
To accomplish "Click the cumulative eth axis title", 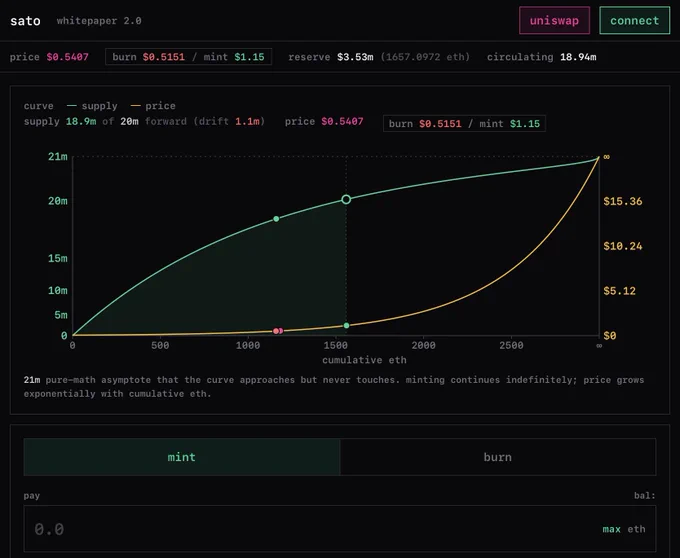I will coord(364,360).
